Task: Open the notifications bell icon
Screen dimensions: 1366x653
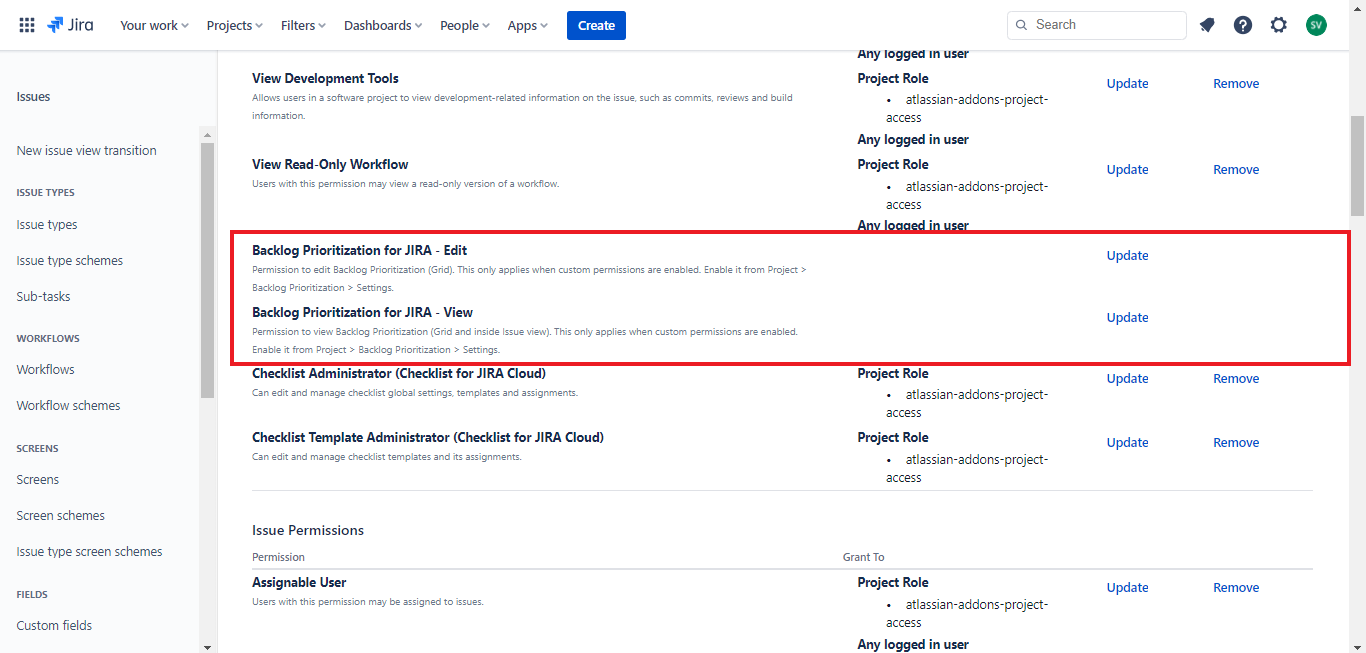Action: (x=1207, y=25)
